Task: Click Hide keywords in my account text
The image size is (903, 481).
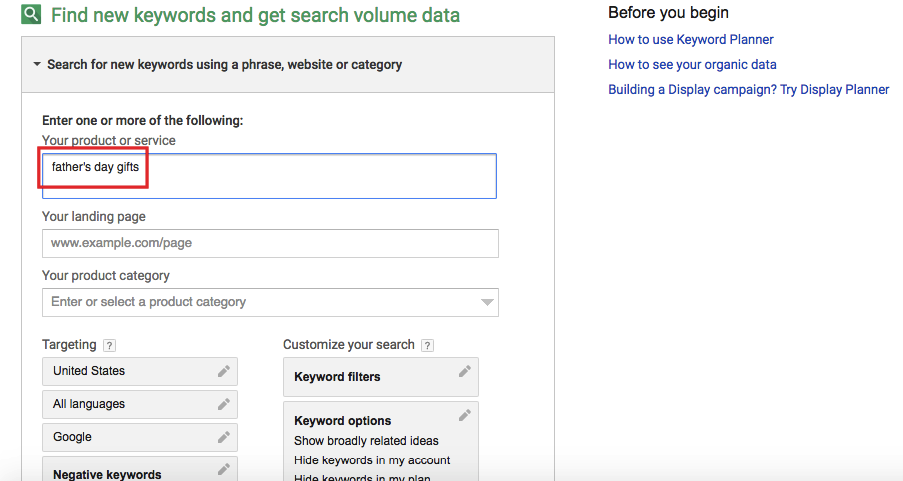Action: click(372, 460)
